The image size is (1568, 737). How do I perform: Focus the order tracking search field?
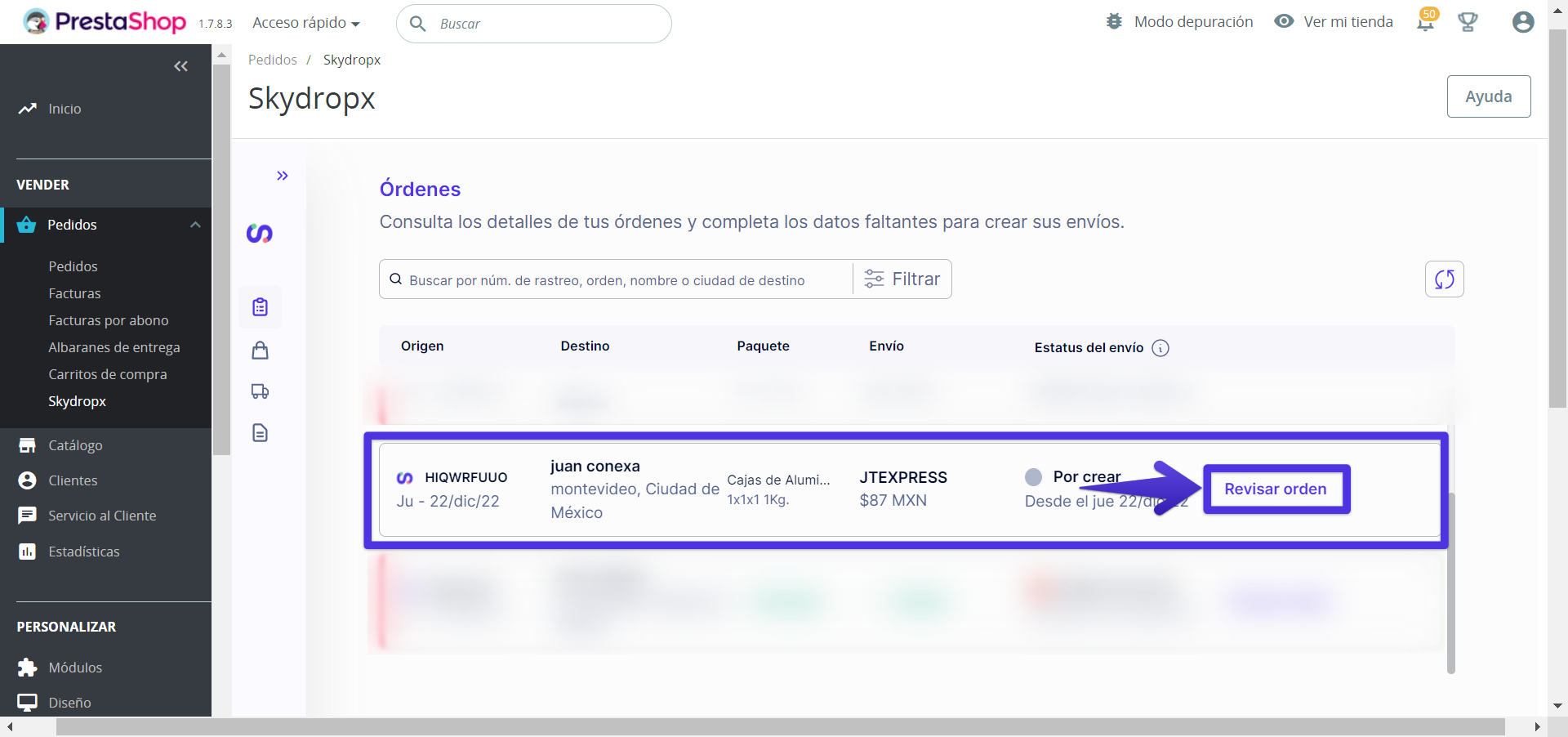click(617, 279)
